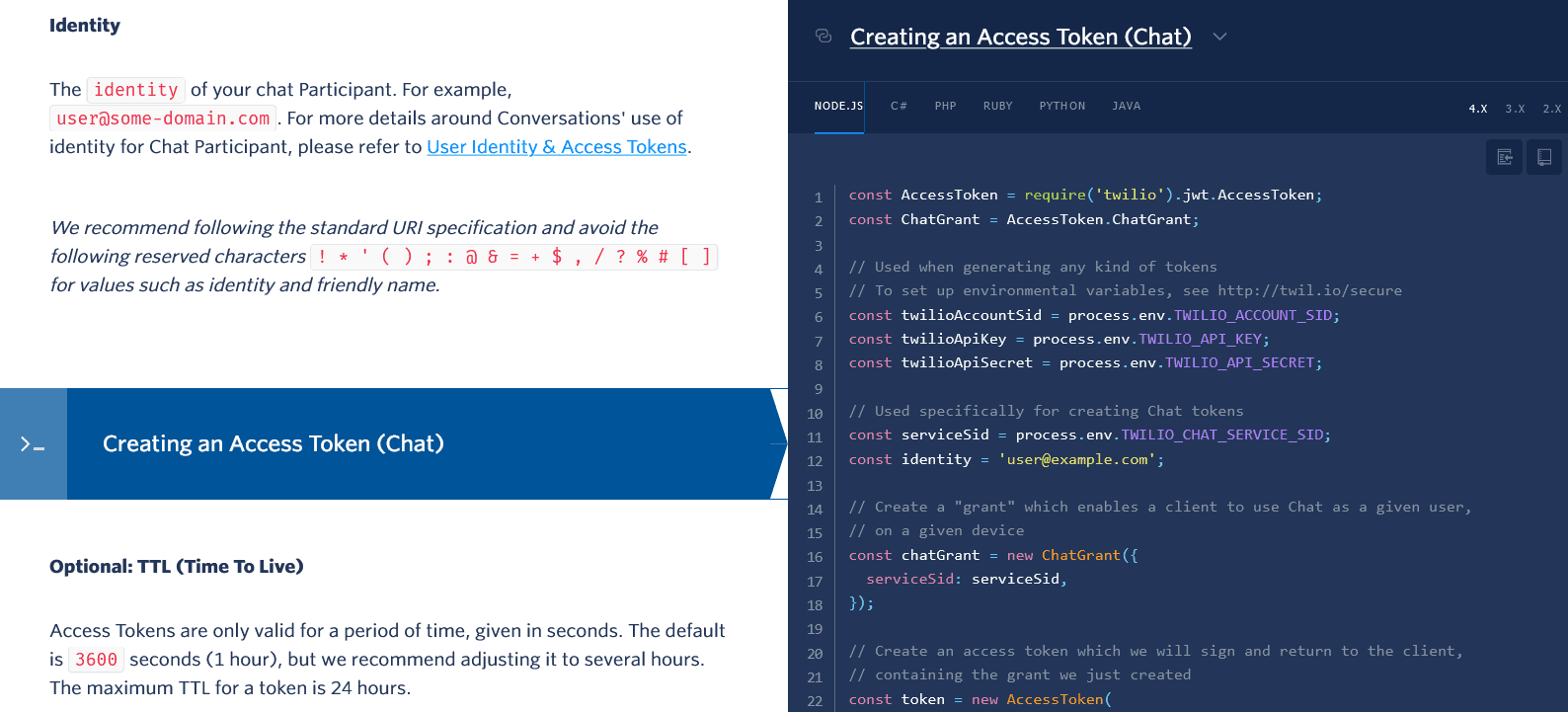Switch to the C# language tab
Viewport: 1568px width, 712px height.
coord(899,106)
